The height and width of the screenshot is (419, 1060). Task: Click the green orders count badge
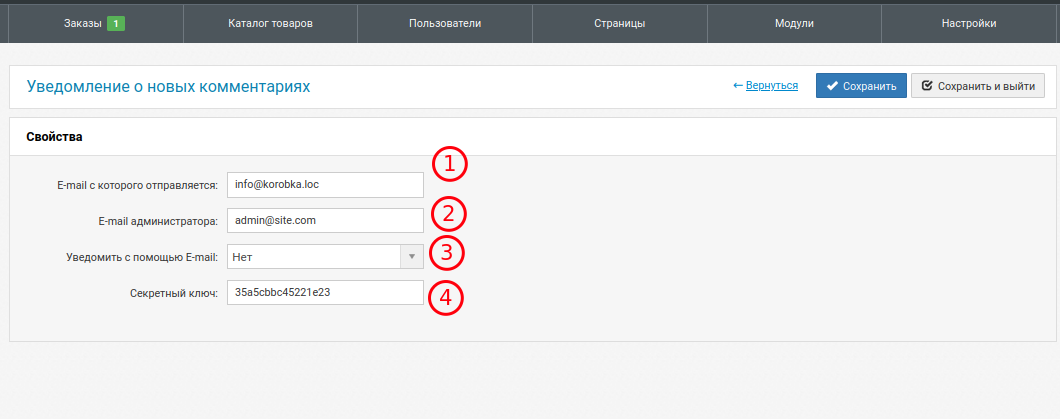click(x=116, y=24)
